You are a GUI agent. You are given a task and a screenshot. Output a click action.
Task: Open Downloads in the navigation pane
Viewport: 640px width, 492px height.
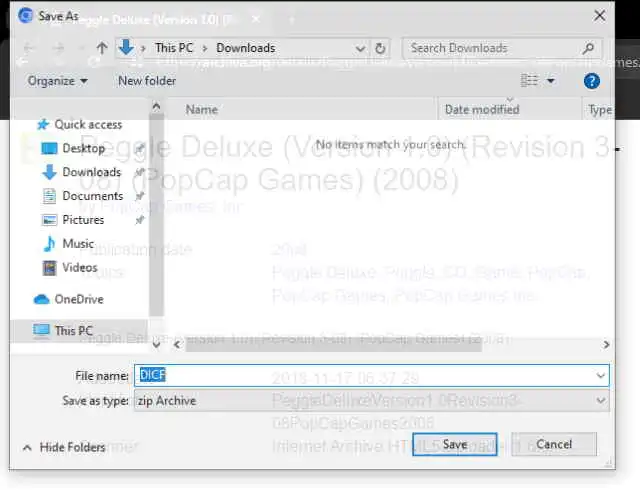tap(82, 172)
